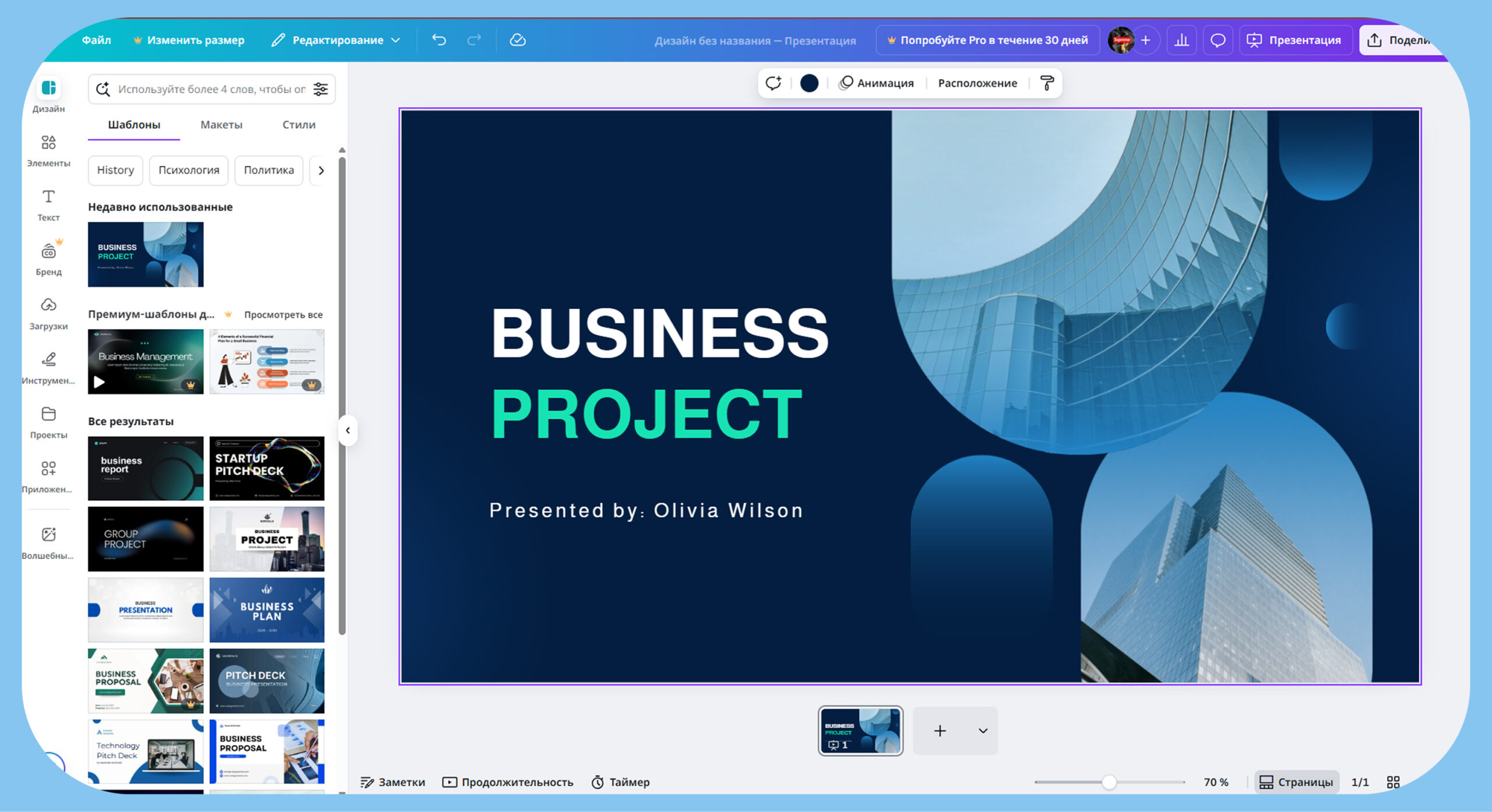Open the add-page options chevron
The image size is (1492, 812).
[x=983, y=730]
